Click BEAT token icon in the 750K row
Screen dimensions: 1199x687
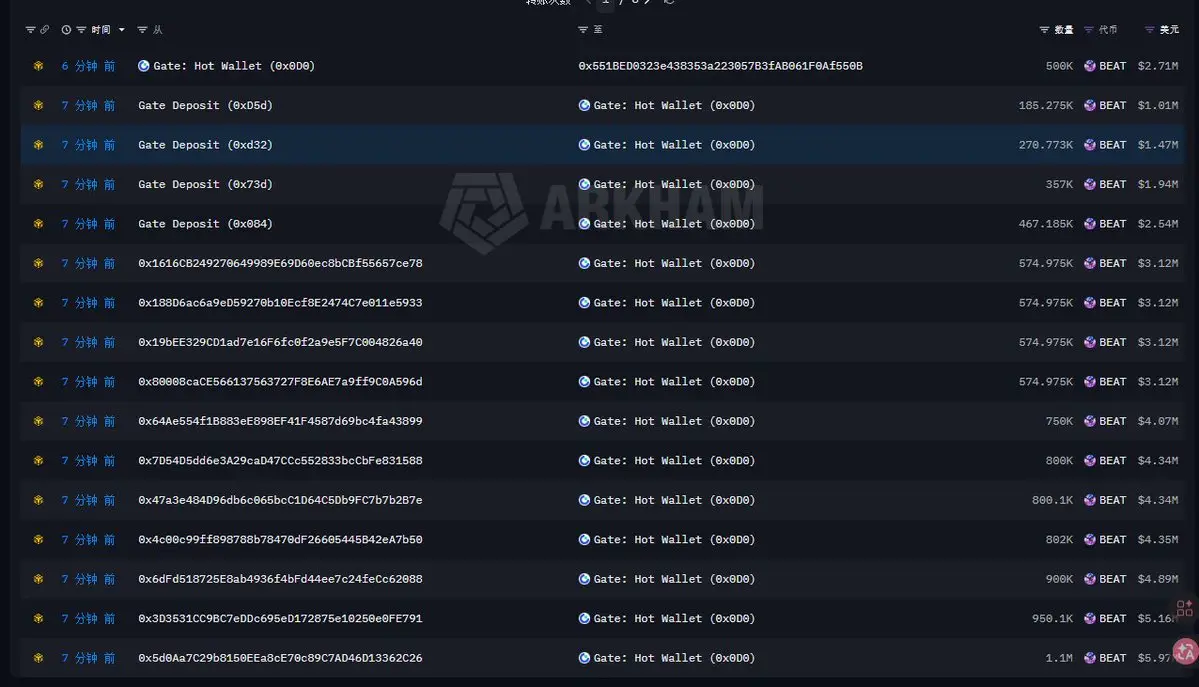(1090, 421)
